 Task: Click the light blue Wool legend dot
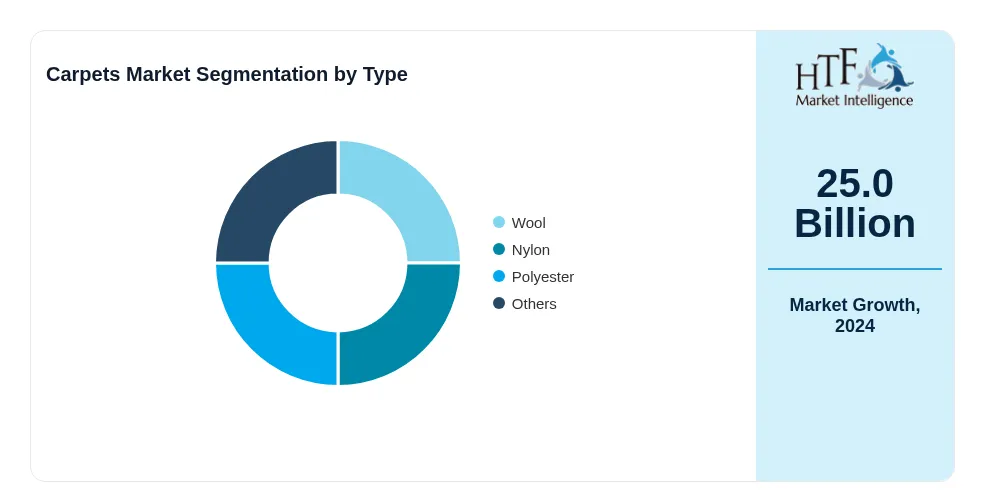(499, 222)
